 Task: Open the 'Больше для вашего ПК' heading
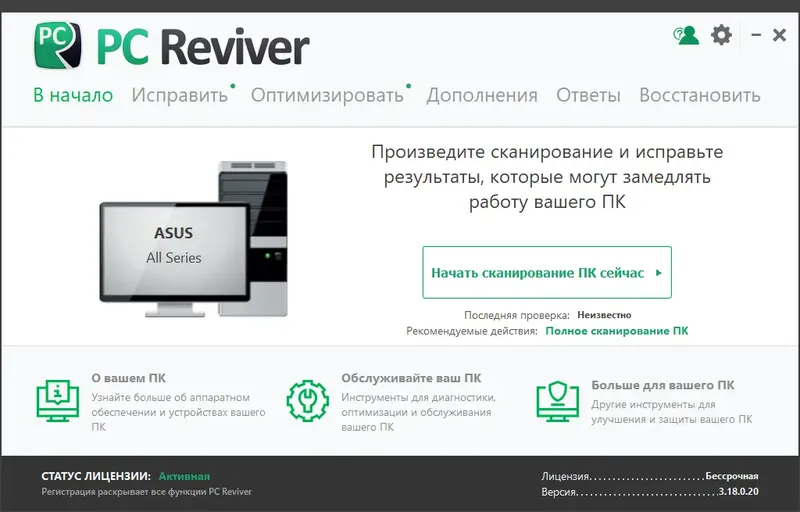663,385
